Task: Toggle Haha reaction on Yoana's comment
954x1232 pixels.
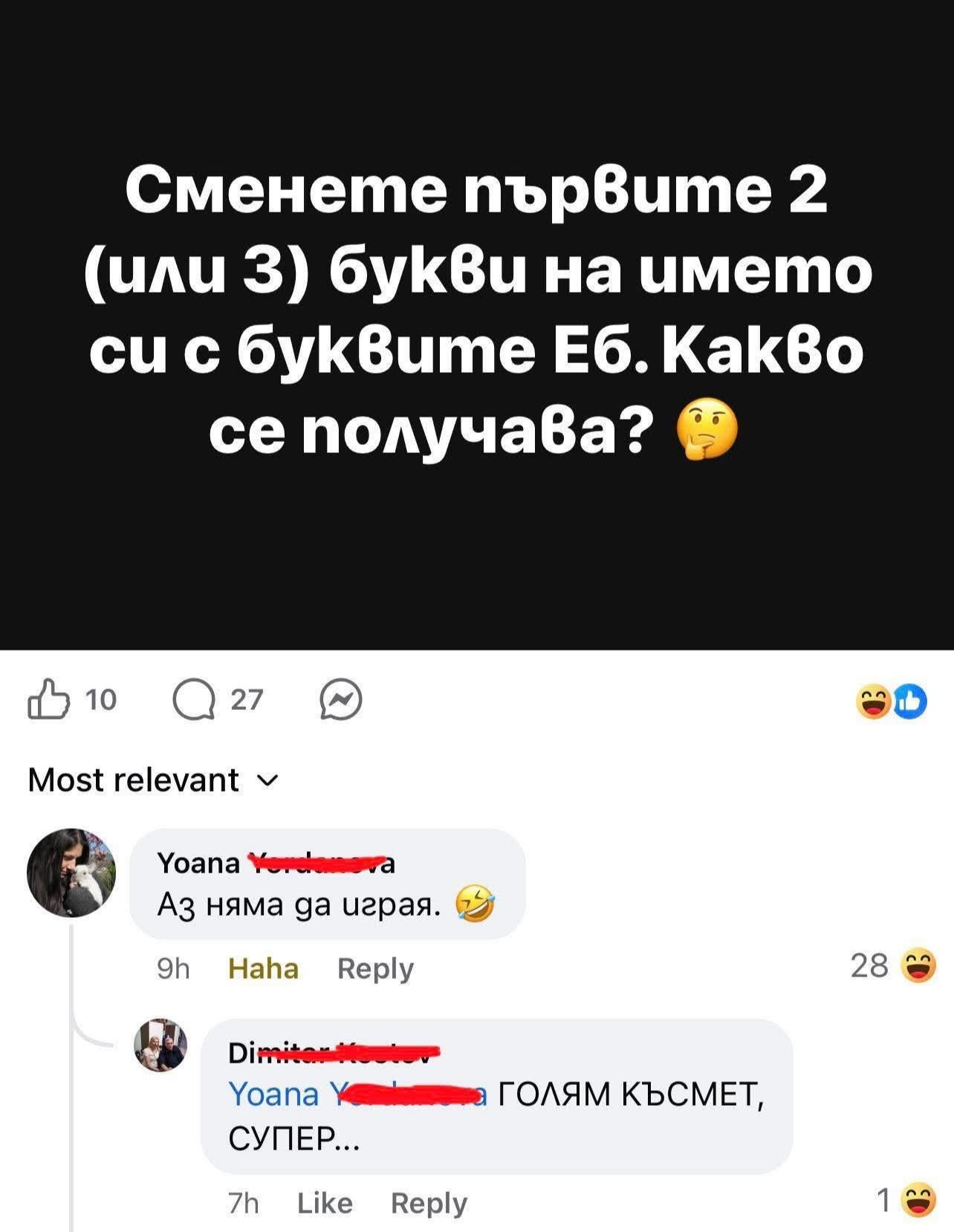Action: coord(263,968)
